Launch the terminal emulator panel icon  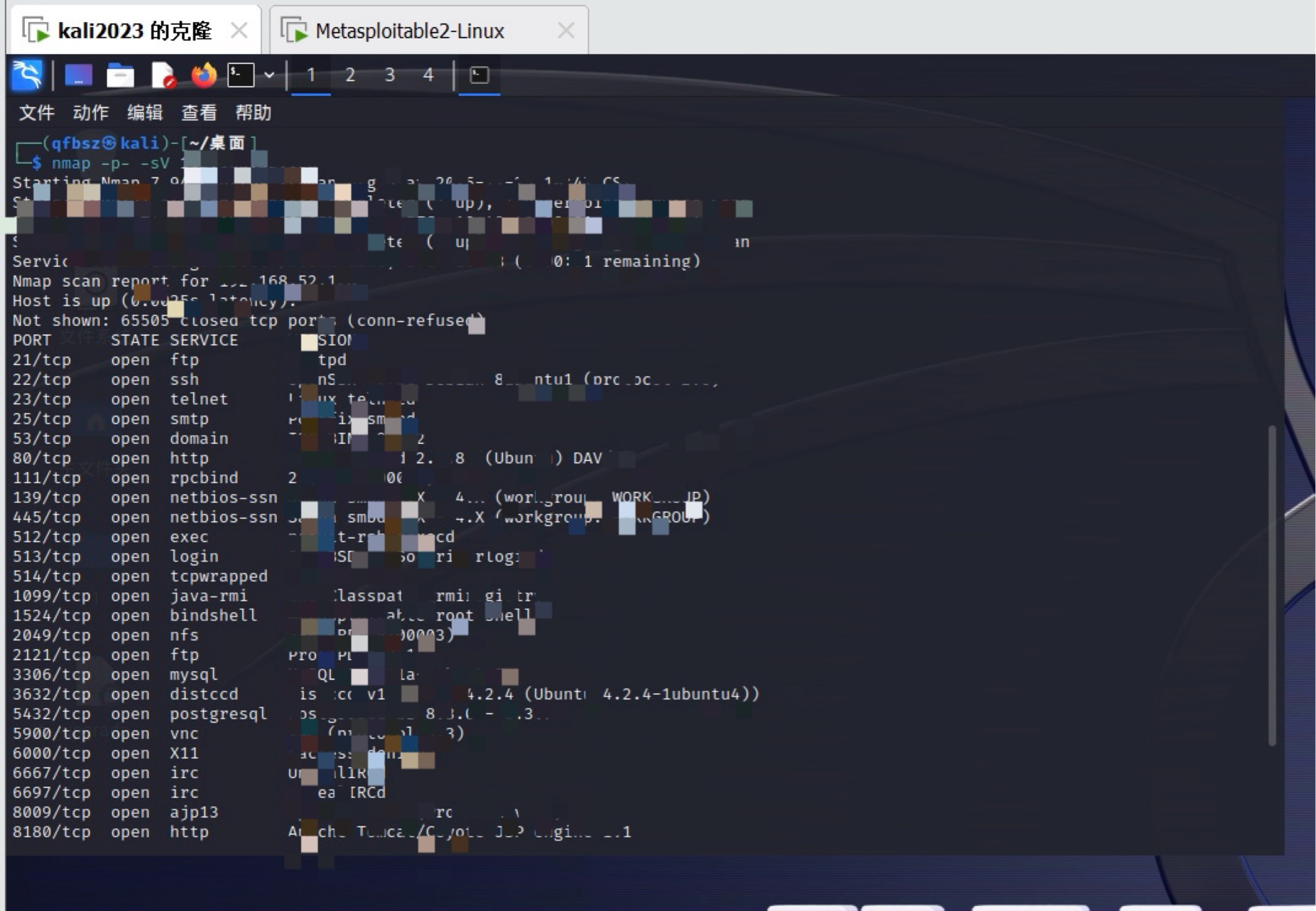239,74
